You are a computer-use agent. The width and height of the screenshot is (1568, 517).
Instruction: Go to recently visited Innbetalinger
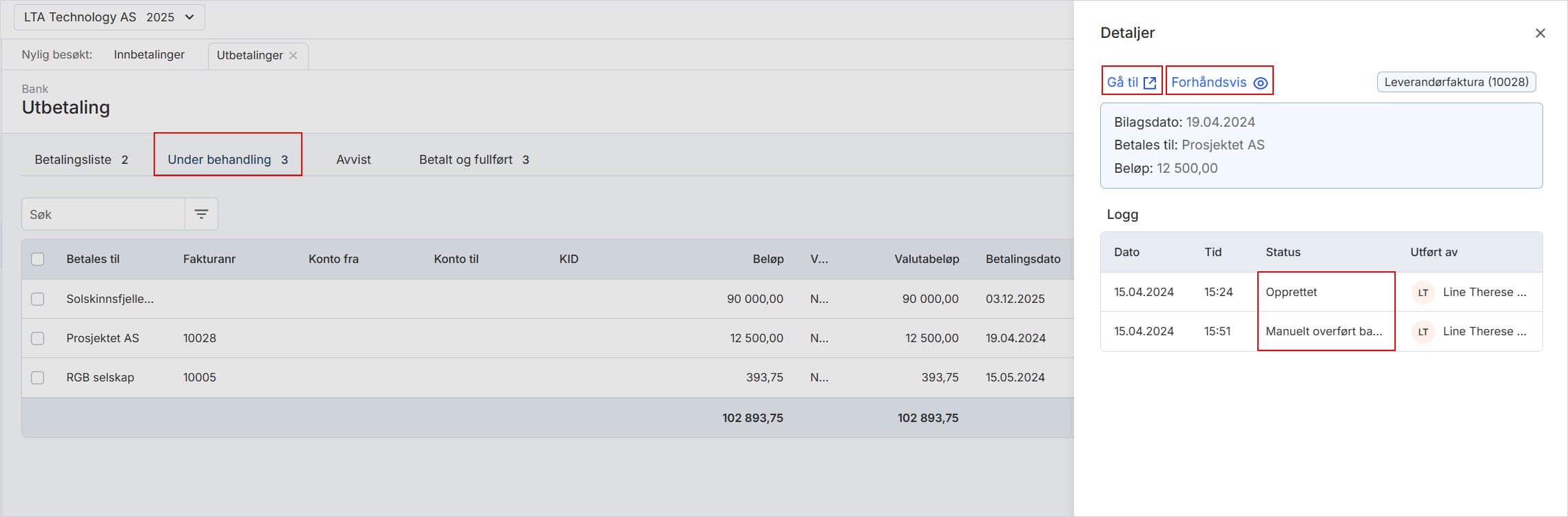149,55
